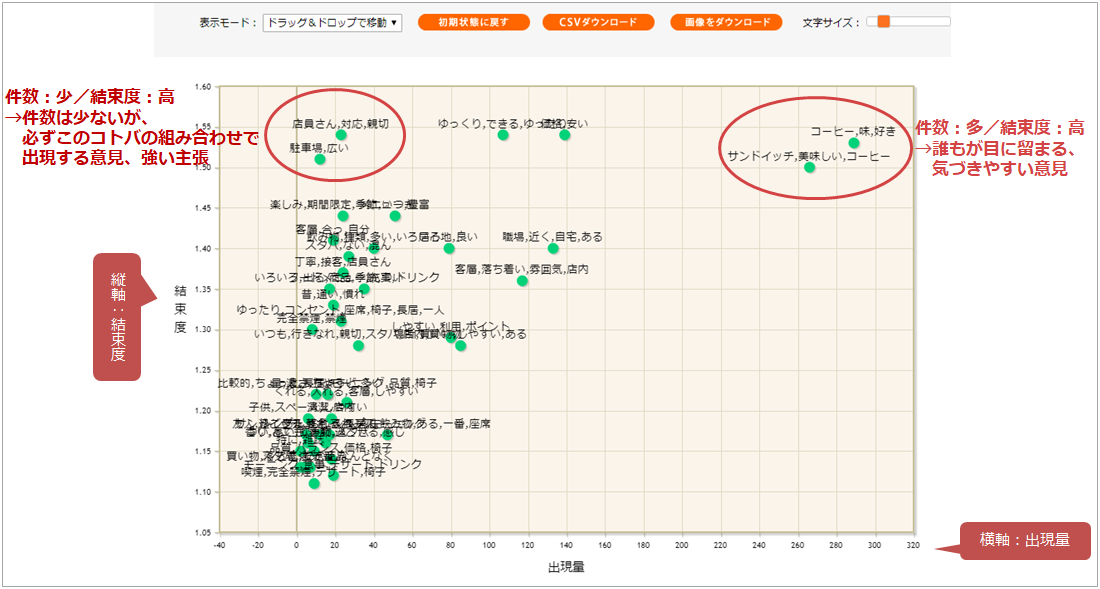
Task: Select the 喫煙,完全禁煙 bottom data point
Action: (314, 483)
